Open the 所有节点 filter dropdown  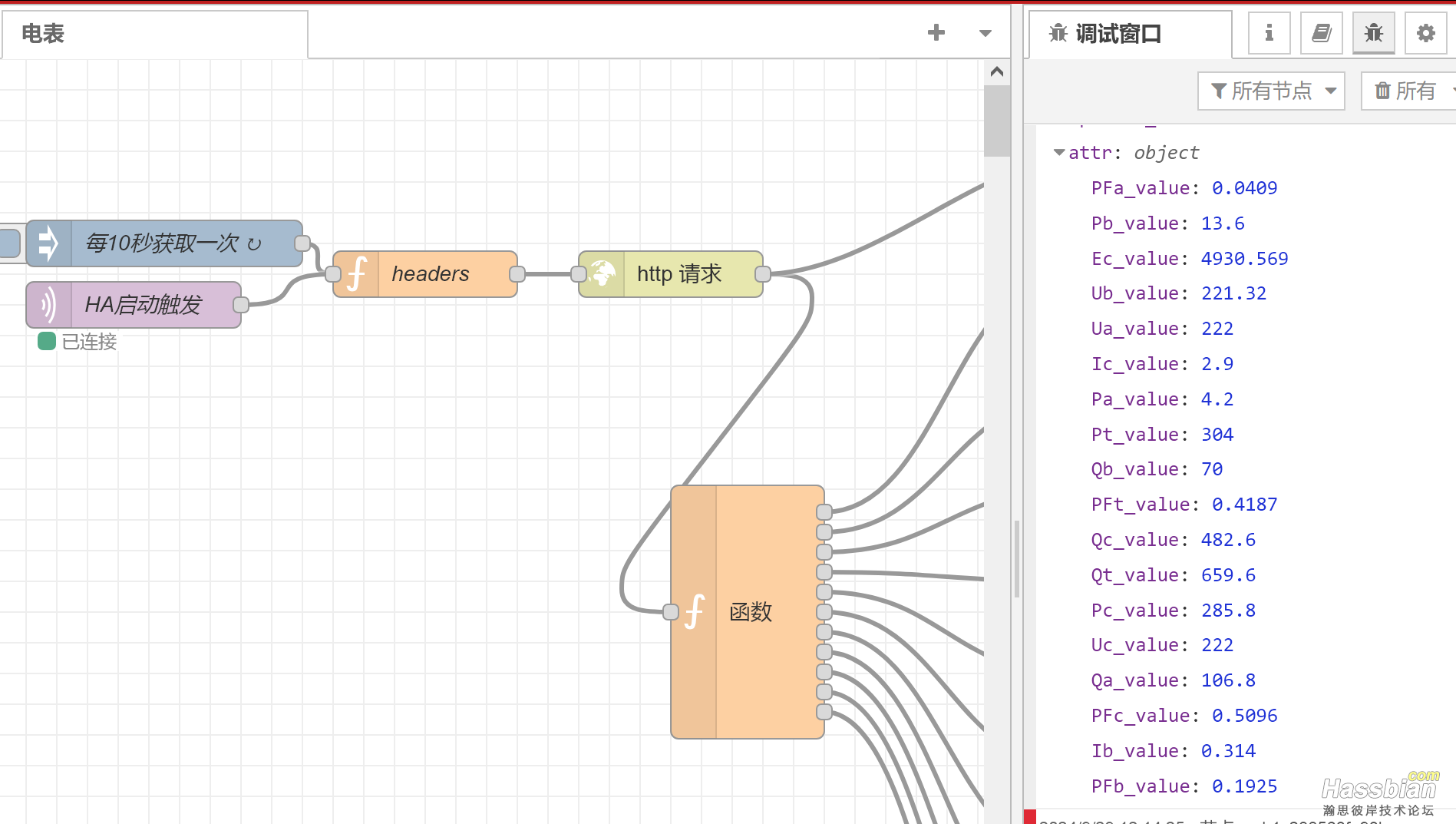pyautogui.click(x=1271, y=91)
